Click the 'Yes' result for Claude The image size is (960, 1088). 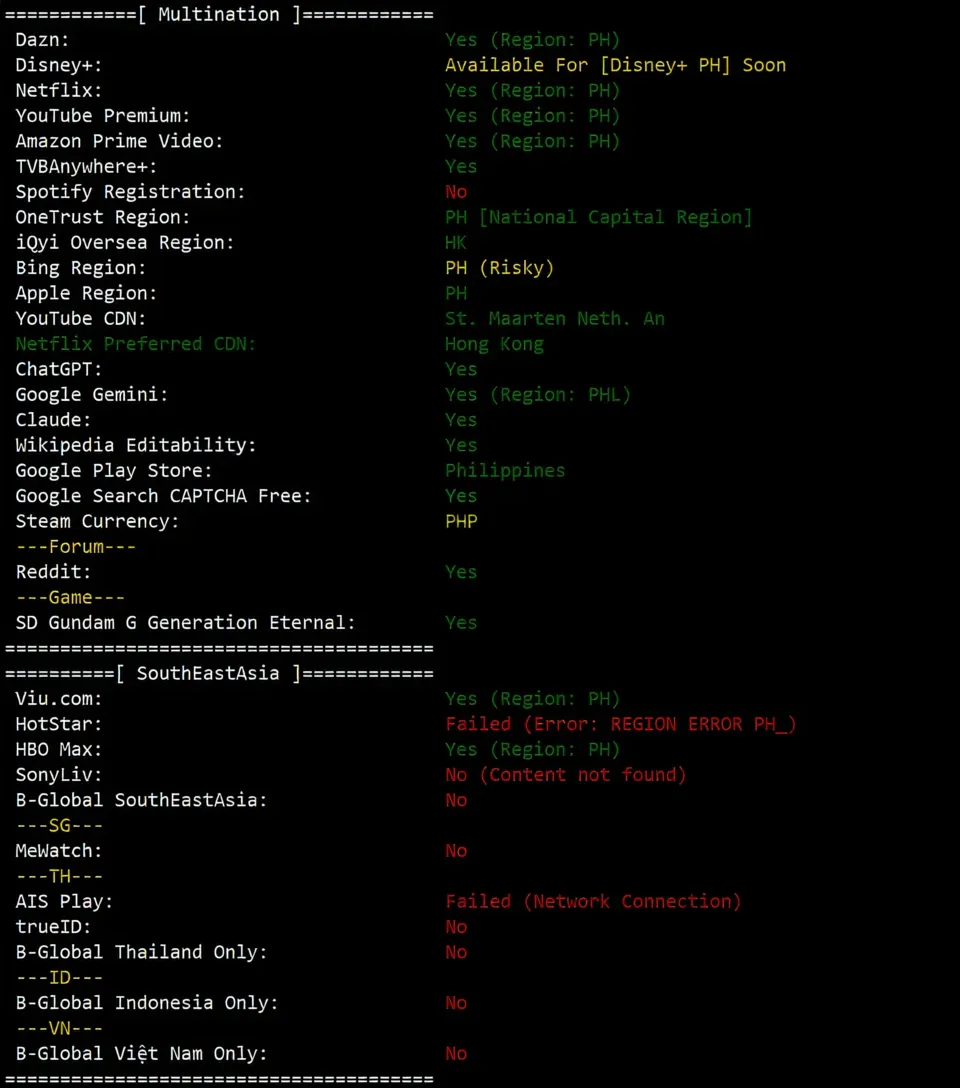[461, 420]
